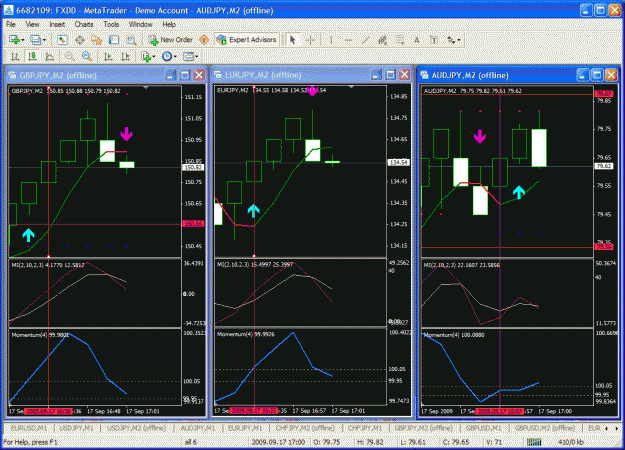Click the chart tabs scroll left arrow

click(607, 428)
